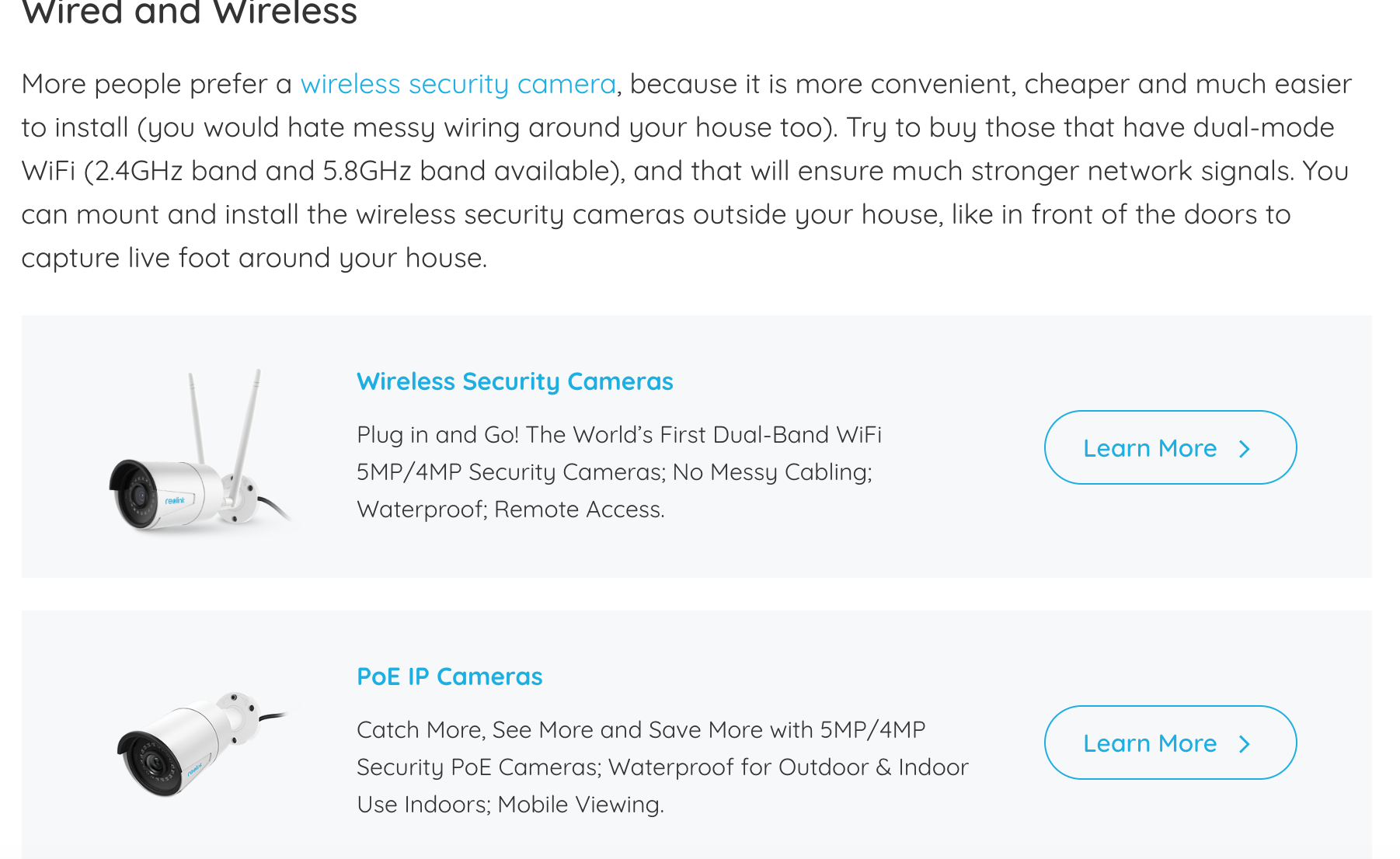Select the PoE camera product image
This screenshot has height=859, width=1400.
[x=202, y=743]
